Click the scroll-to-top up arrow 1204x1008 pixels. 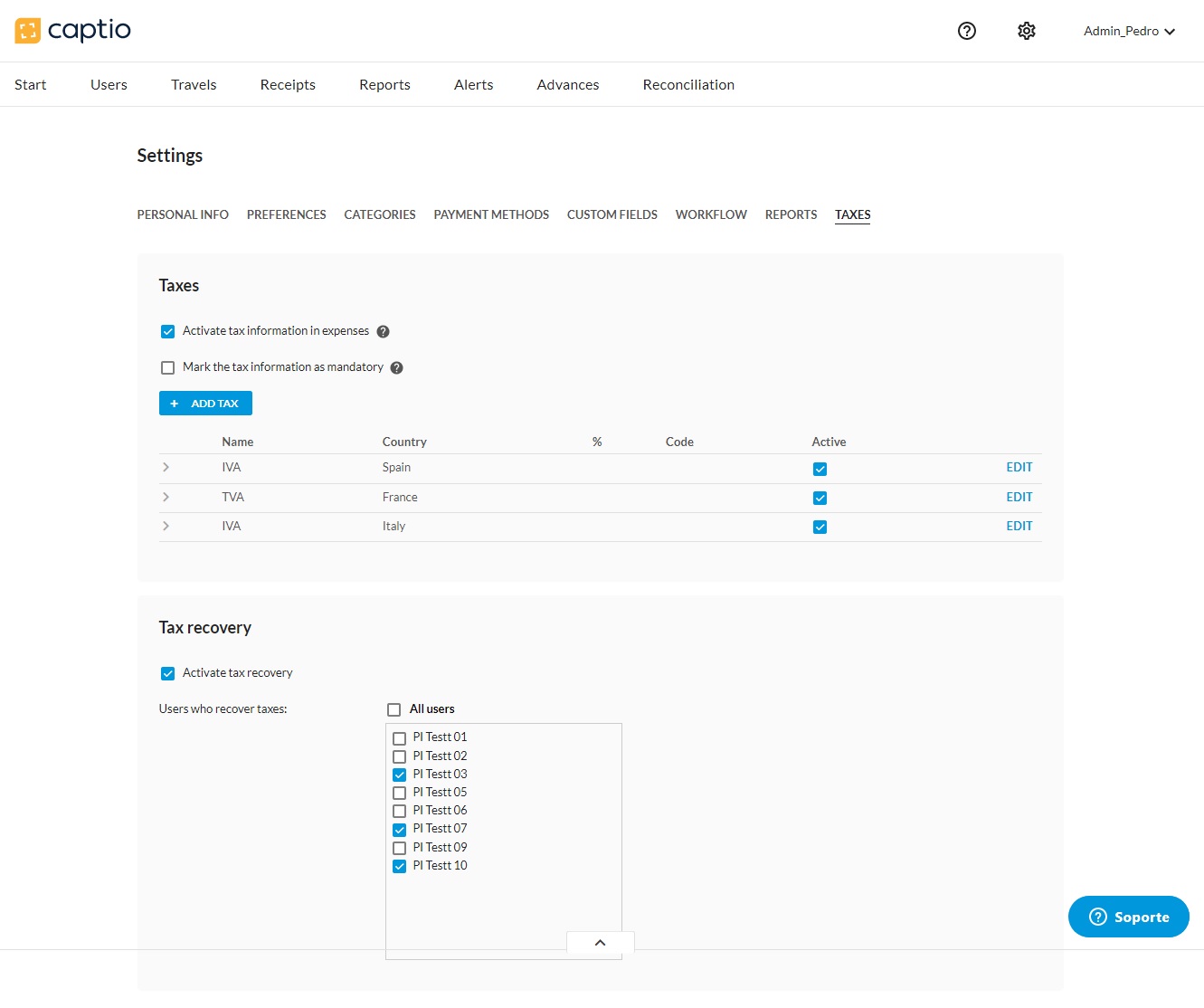point(600,943)
